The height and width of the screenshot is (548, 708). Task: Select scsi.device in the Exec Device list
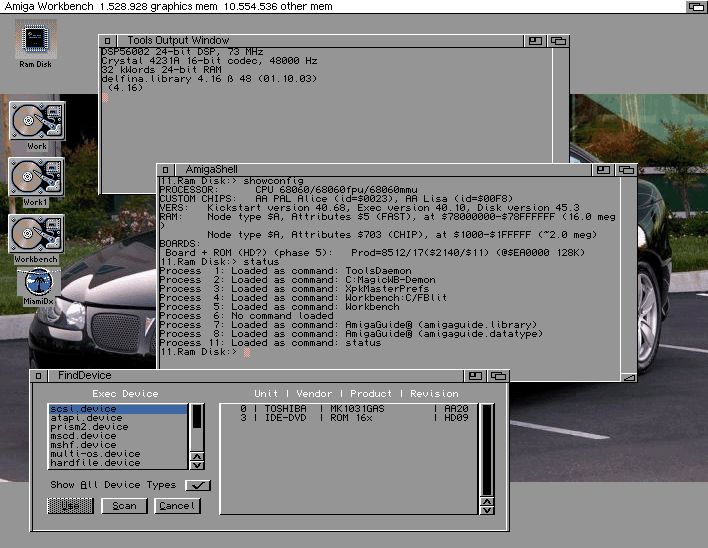click(118, 409)
